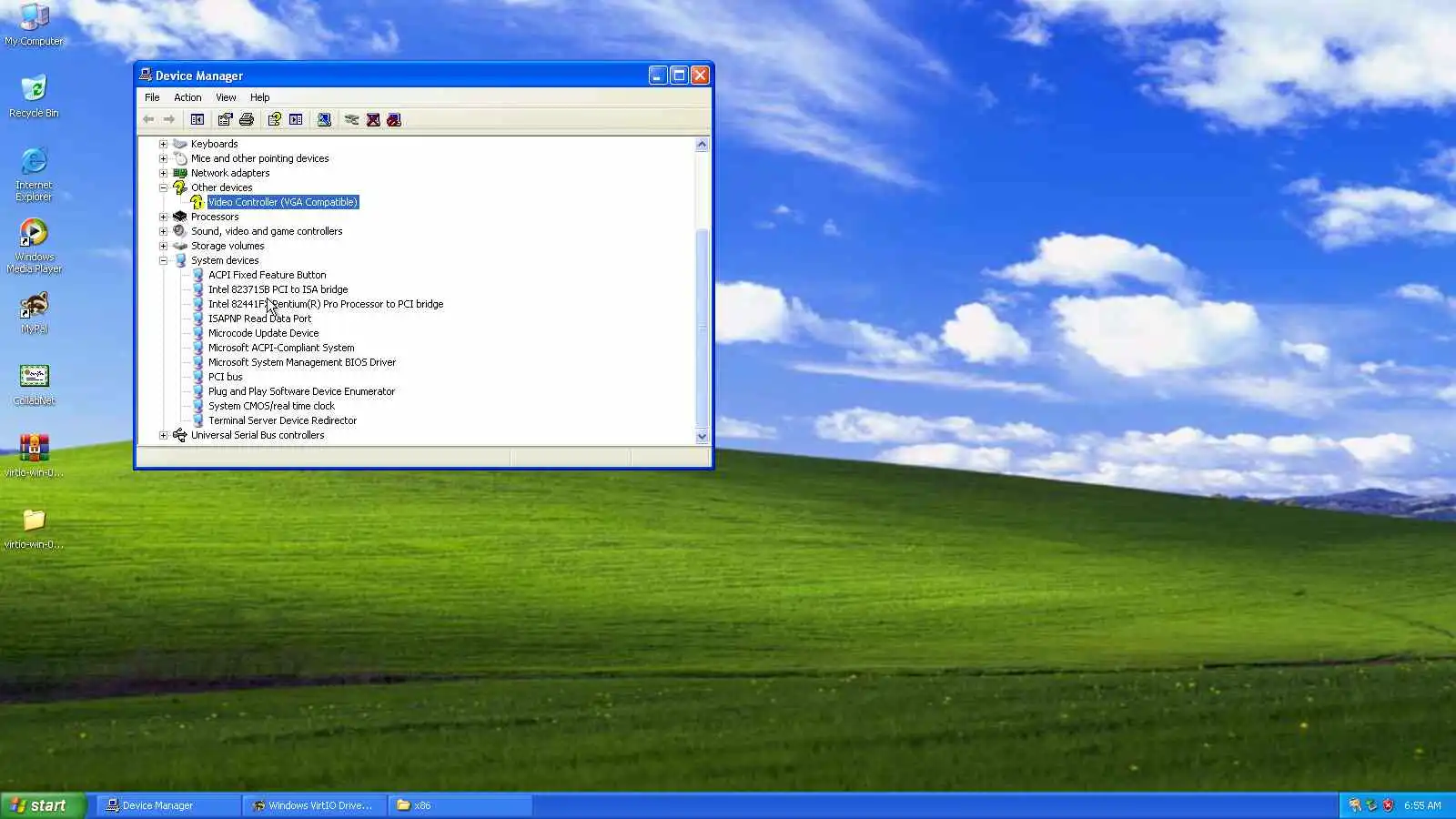Select Microcode Update Device
The height and width of the screenshot is (819, 1456).
263,333
